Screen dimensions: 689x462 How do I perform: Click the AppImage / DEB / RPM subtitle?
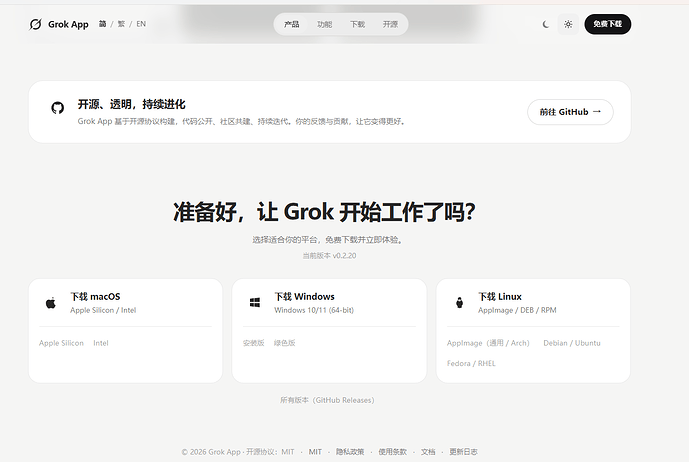tap(517, 310)
